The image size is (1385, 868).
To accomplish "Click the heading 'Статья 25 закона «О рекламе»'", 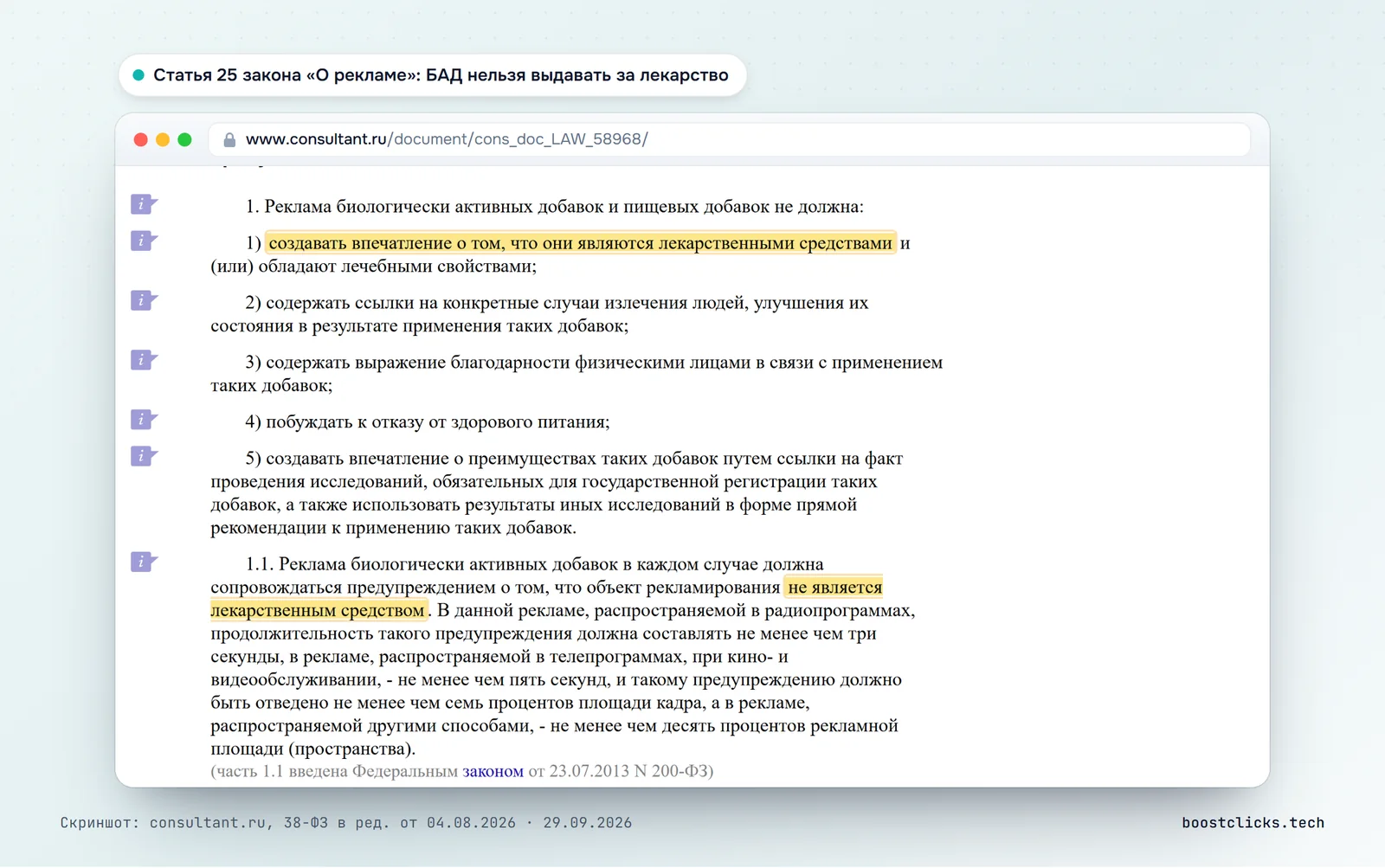I will coord(287,75).
